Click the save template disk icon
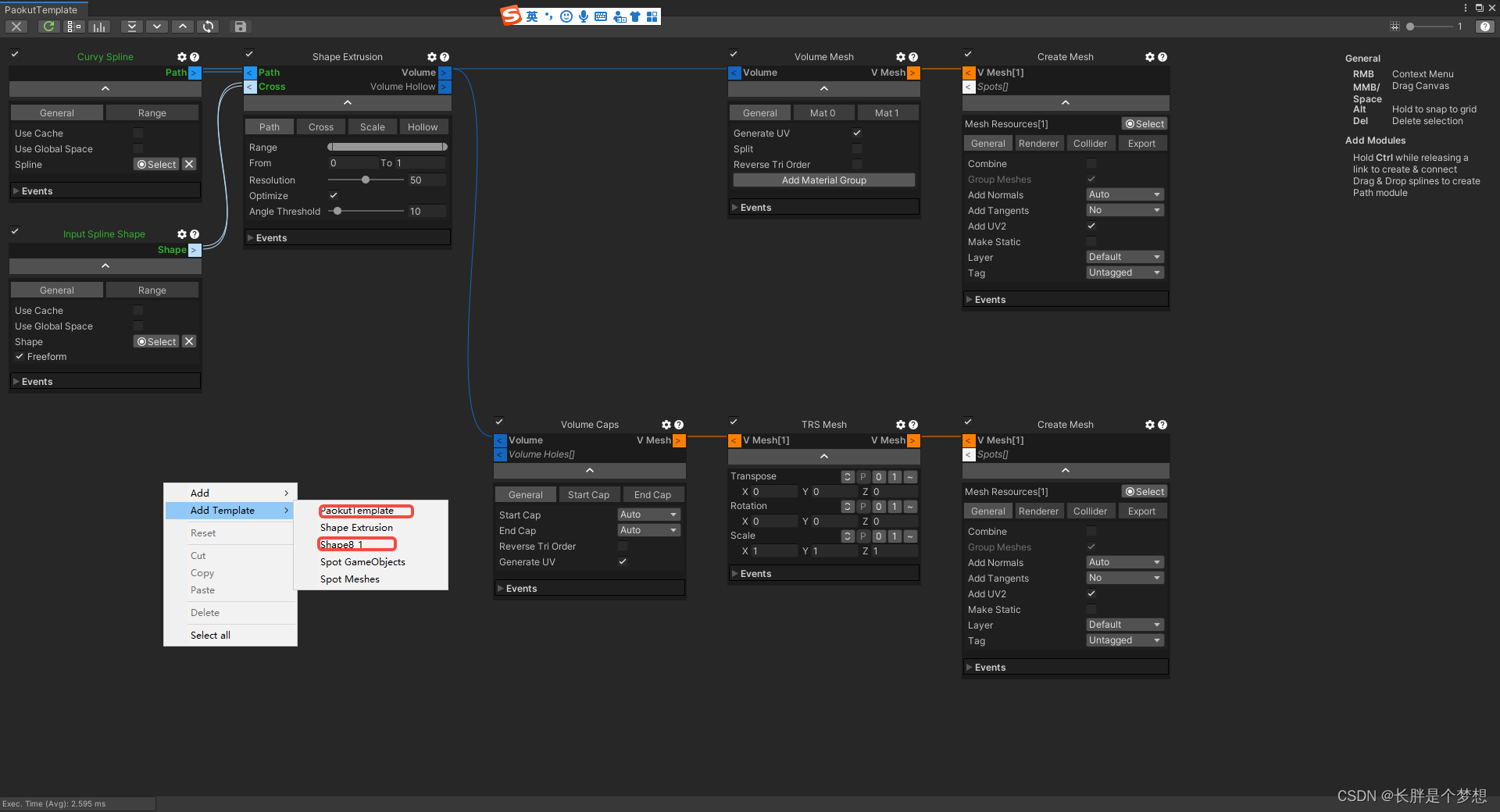 click(x=241, y=27)
